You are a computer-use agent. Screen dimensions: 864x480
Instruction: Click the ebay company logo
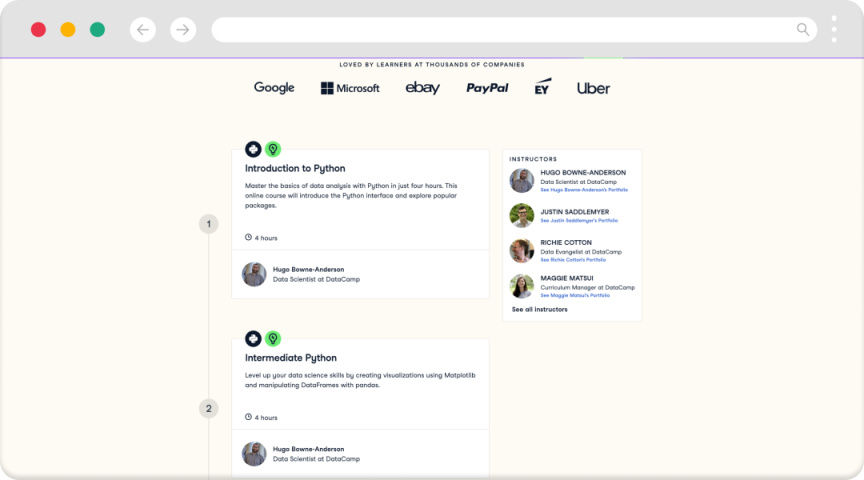point(423,88)
